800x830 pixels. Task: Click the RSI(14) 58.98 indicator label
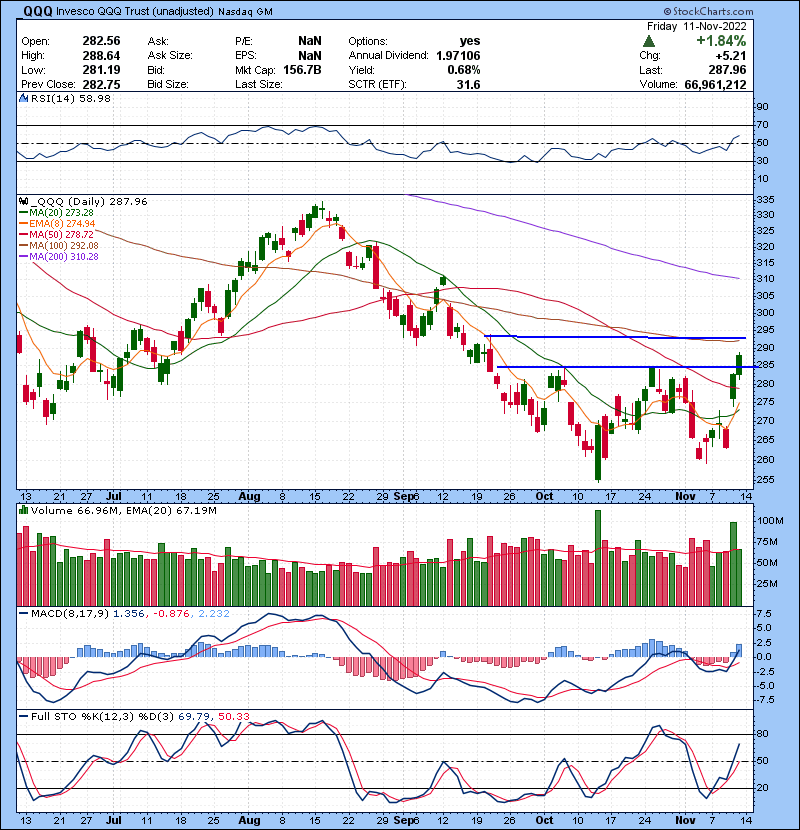pos(71,98)
